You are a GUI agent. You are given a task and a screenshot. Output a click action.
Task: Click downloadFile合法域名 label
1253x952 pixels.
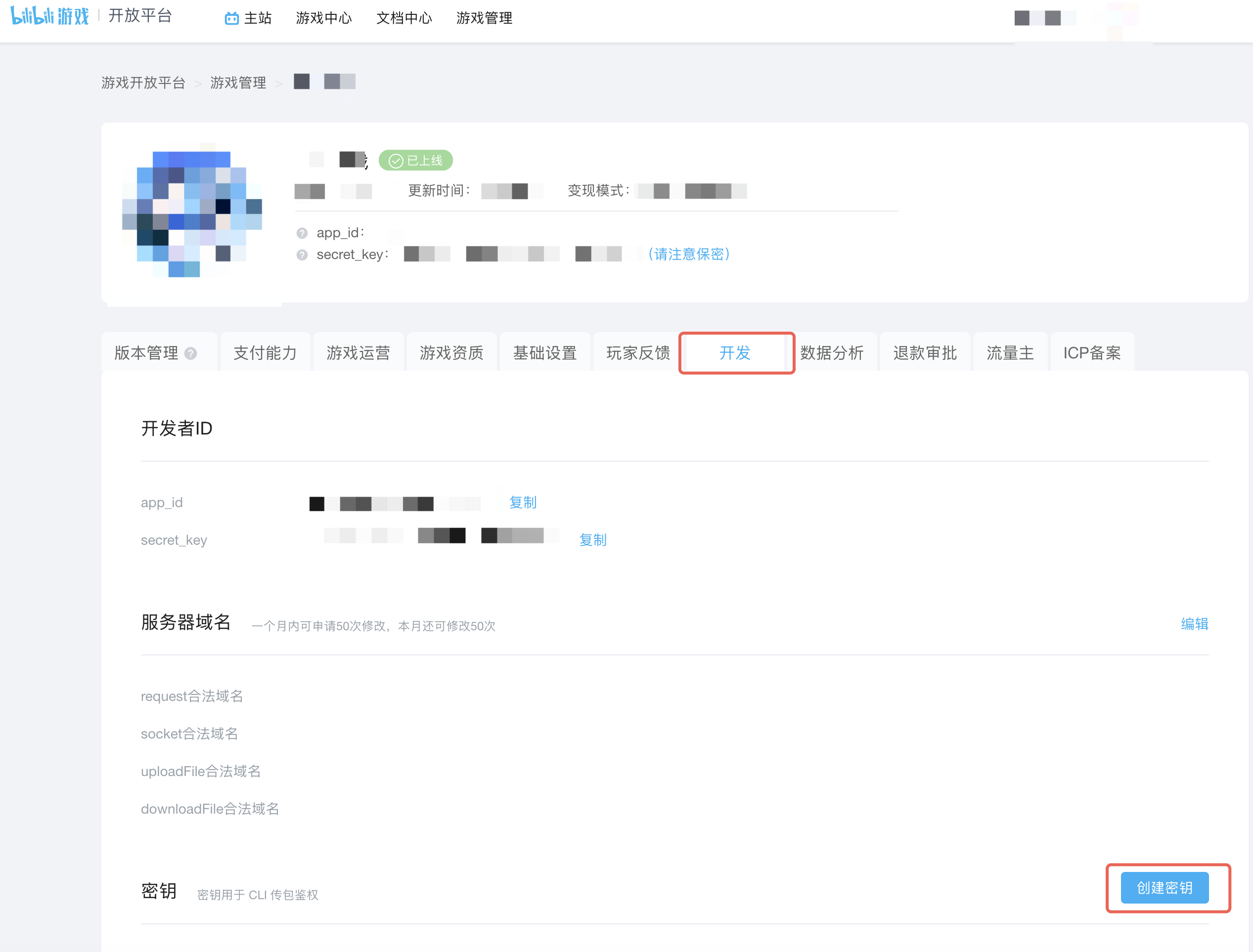pyautogui.click(x=210, y=809)
